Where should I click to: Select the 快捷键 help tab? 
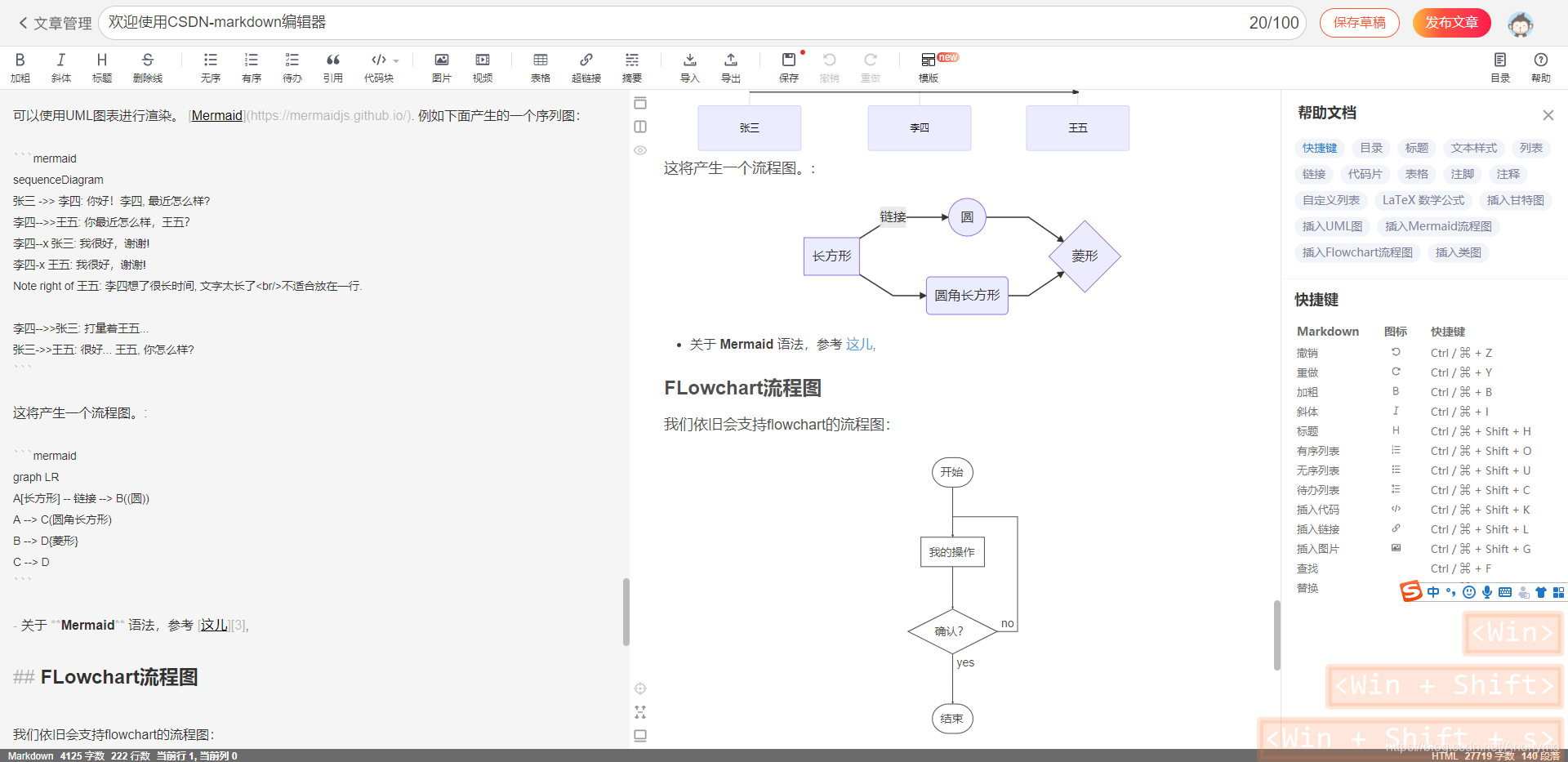pos(1320,148)
